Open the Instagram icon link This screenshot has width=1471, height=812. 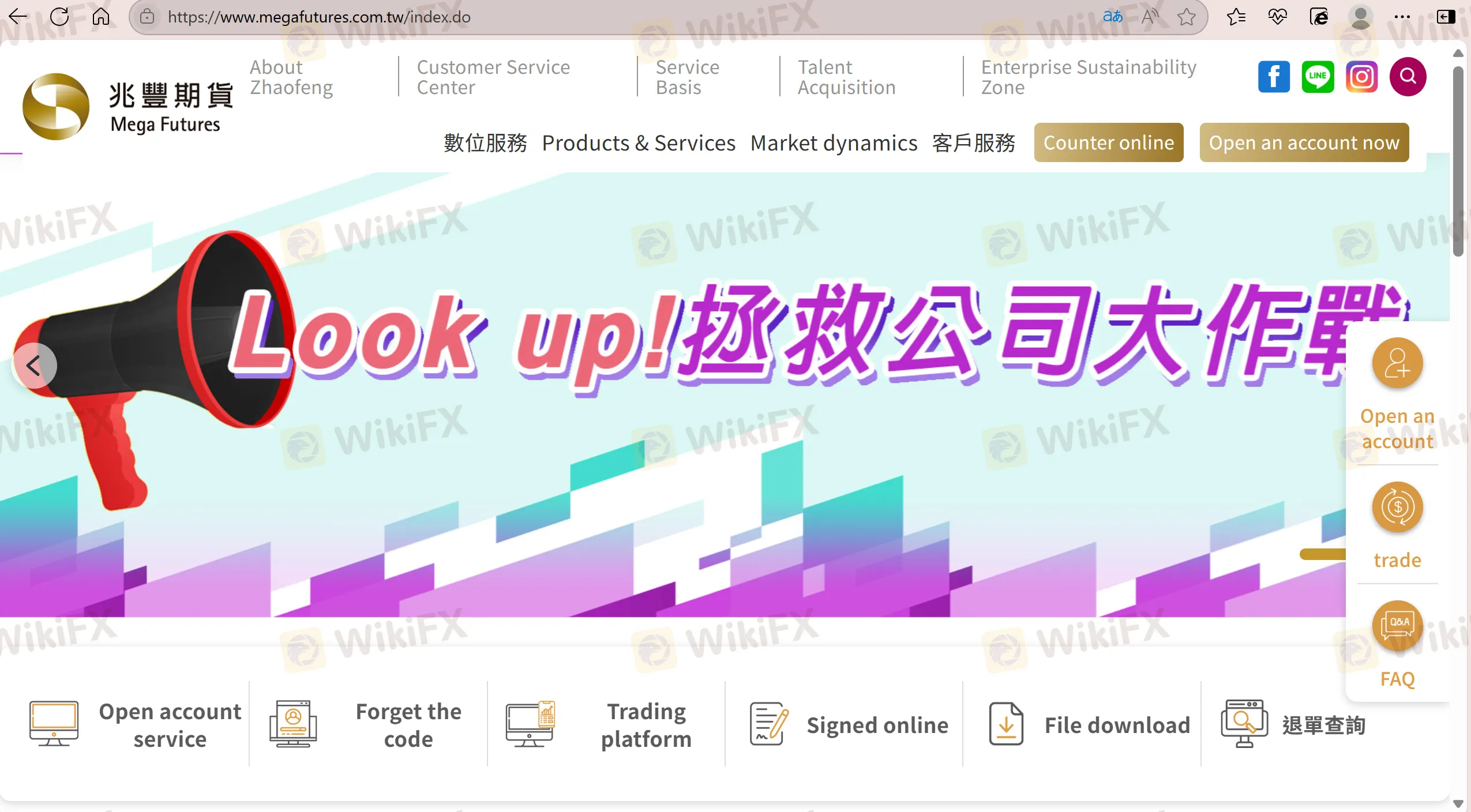click(1361, 77)
